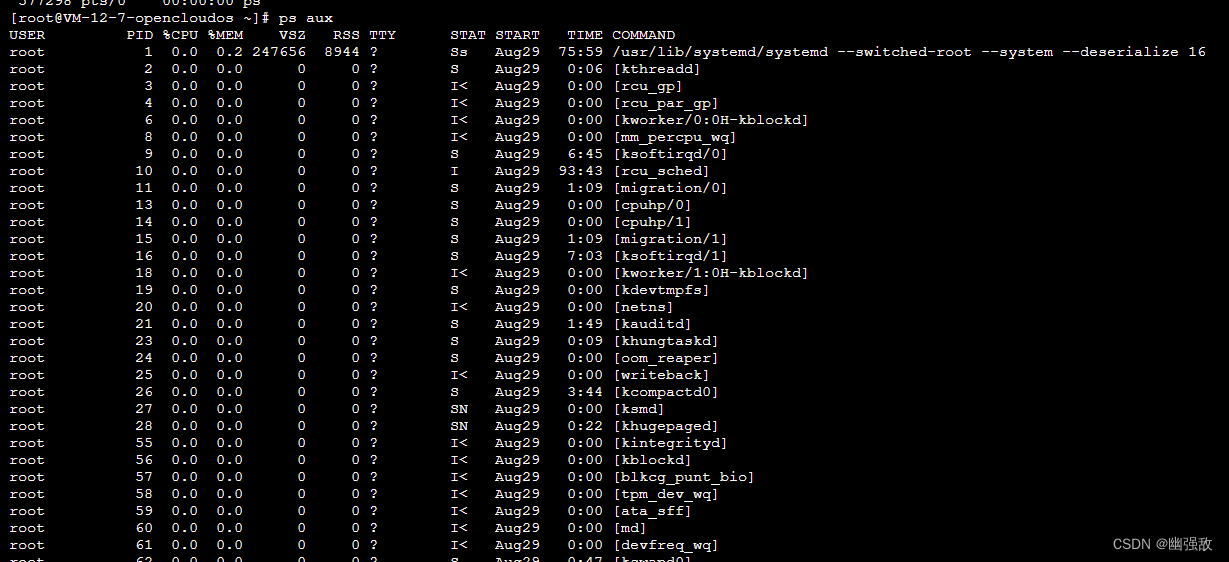Click the systemd --switched-root command line
The height and width of the screenshot is (562, 1229).
point(909,52)
